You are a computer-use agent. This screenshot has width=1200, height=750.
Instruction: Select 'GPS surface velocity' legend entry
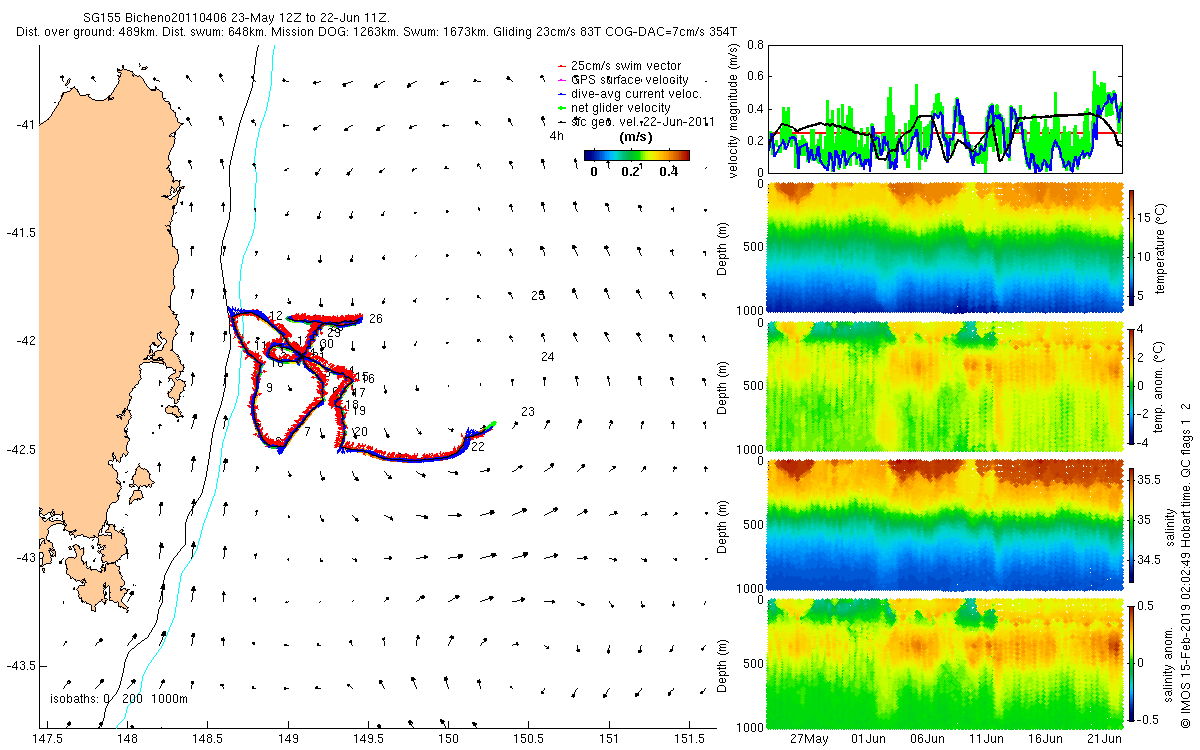622,79
